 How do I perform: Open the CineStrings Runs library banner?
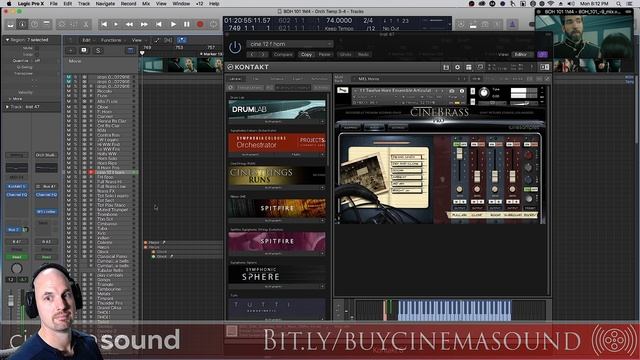pos(277,176)
